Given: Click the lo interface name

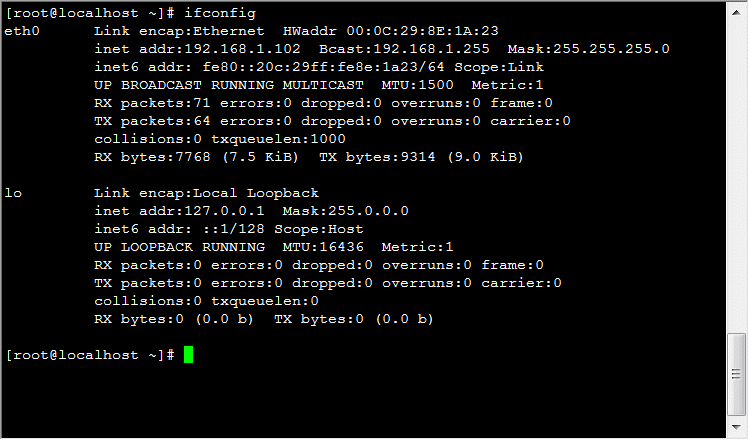Looking at the screenshot, I should click(x=13, y=193).
